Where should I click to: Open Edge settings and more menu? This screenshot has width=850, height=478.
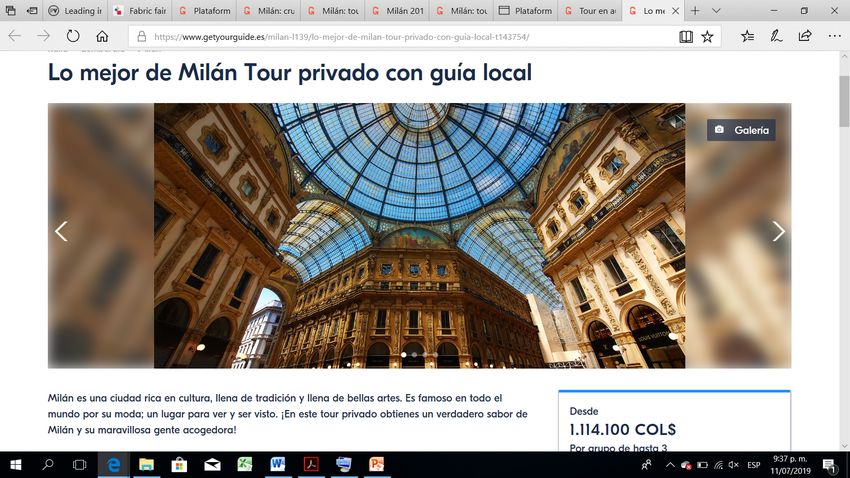832,36
